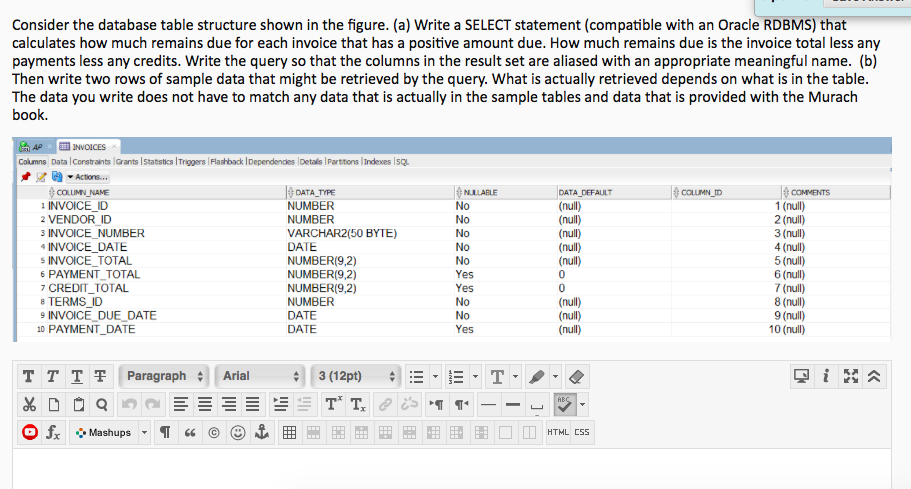The image size is (911, 489).
Task: Click inside the answer text area
Action: click(x=452, y=469)
